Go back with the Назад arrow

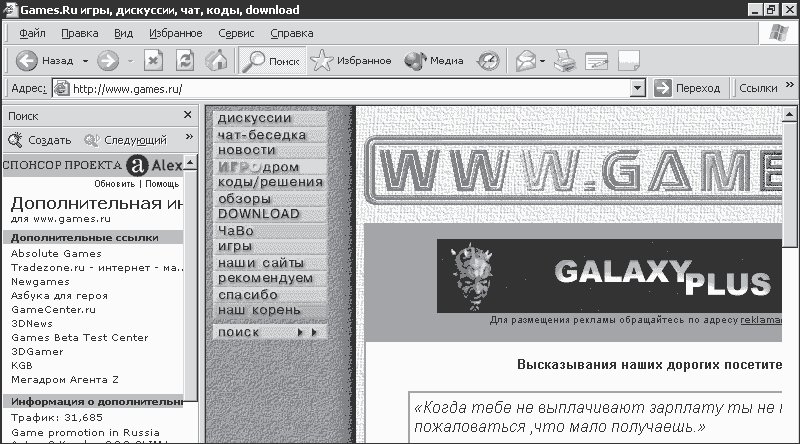tap(44, 61)
